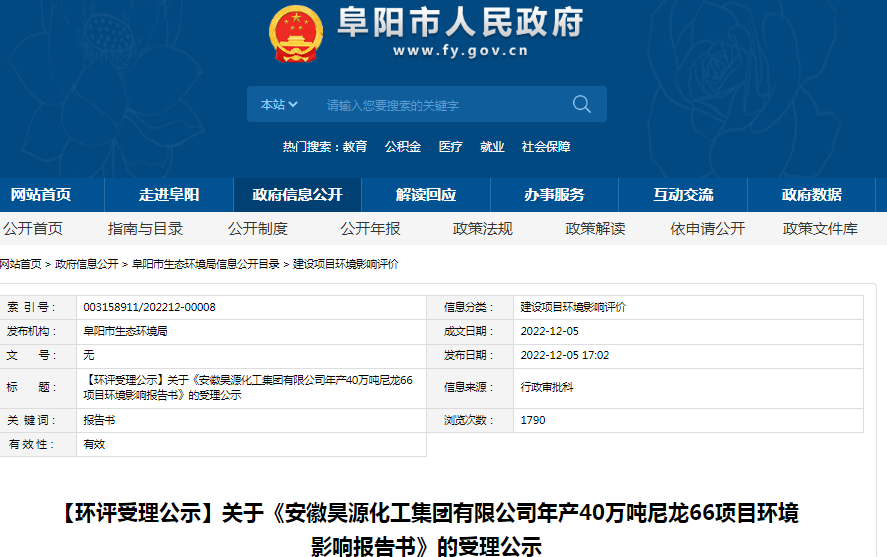
Task: Click 依申请公开 sub-navigation link
Action: click(x=708, y=229)
